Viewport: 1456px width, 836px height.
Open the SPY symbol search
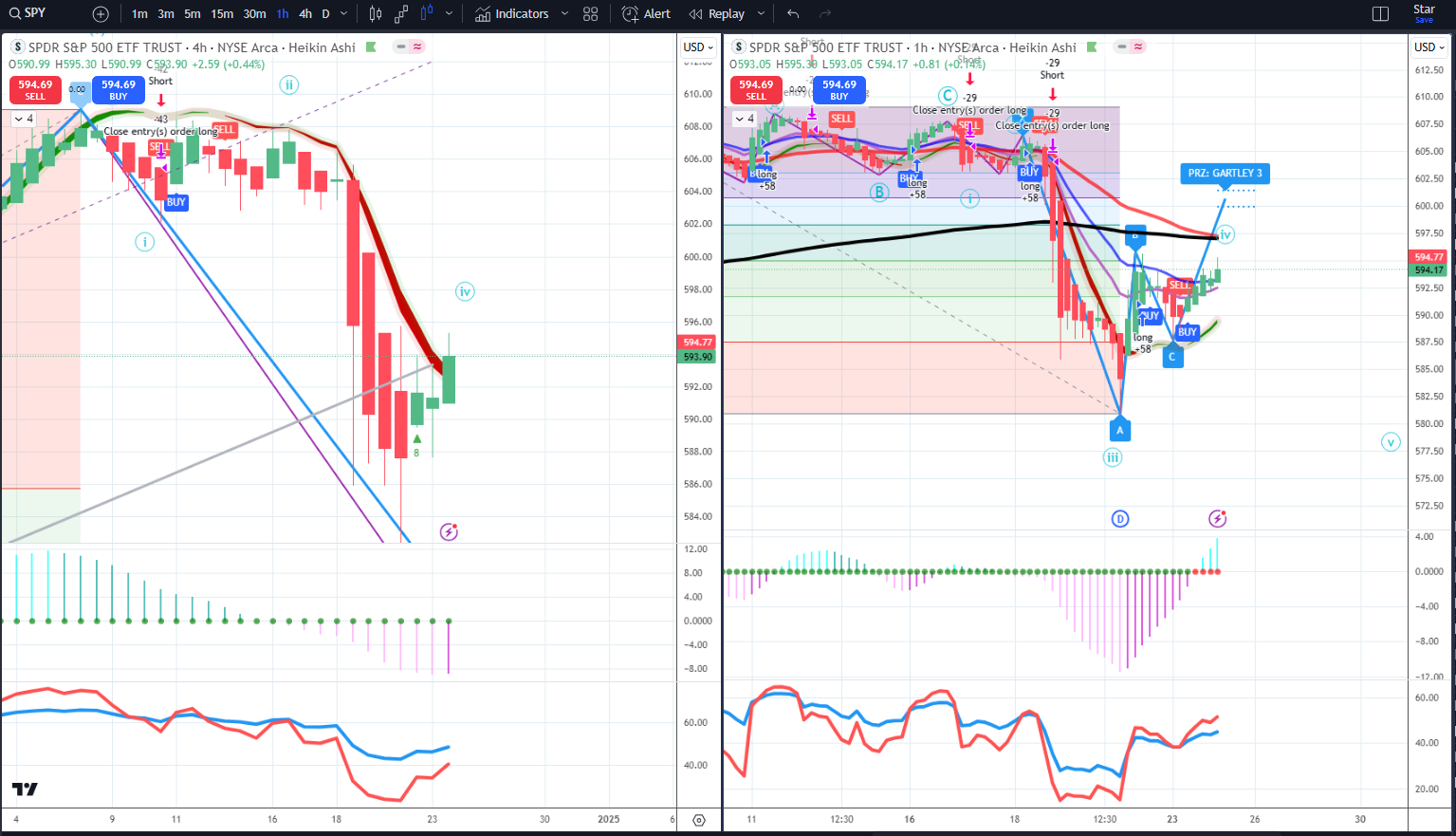tap(28, 13)
